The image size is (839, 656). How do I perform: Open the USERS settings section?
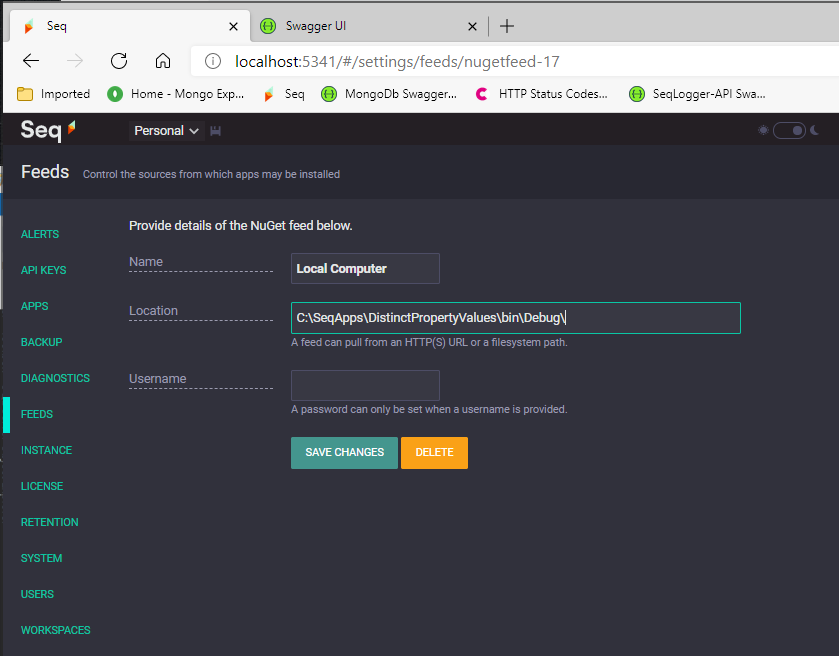click(x=37, y=594)
